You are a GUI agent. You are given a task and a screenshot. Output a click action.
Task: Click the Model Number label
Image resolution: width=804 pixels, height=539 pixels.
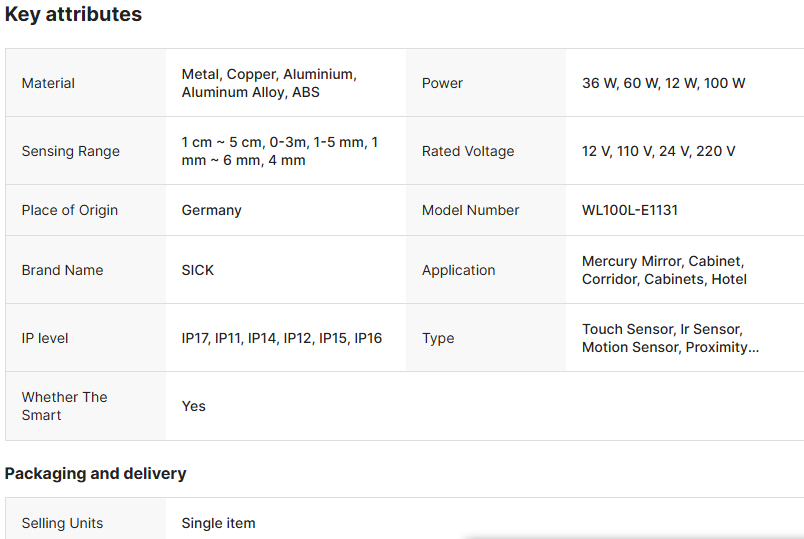pos(470,210)
